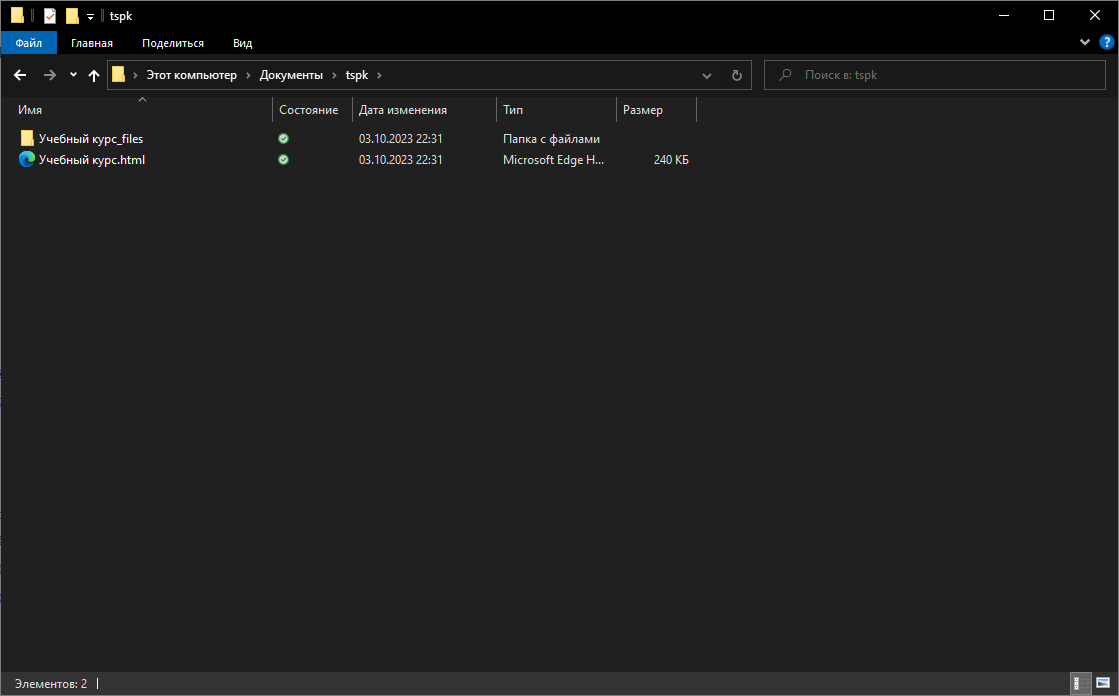Click the Forward navigation arrow

click(49, 75)
